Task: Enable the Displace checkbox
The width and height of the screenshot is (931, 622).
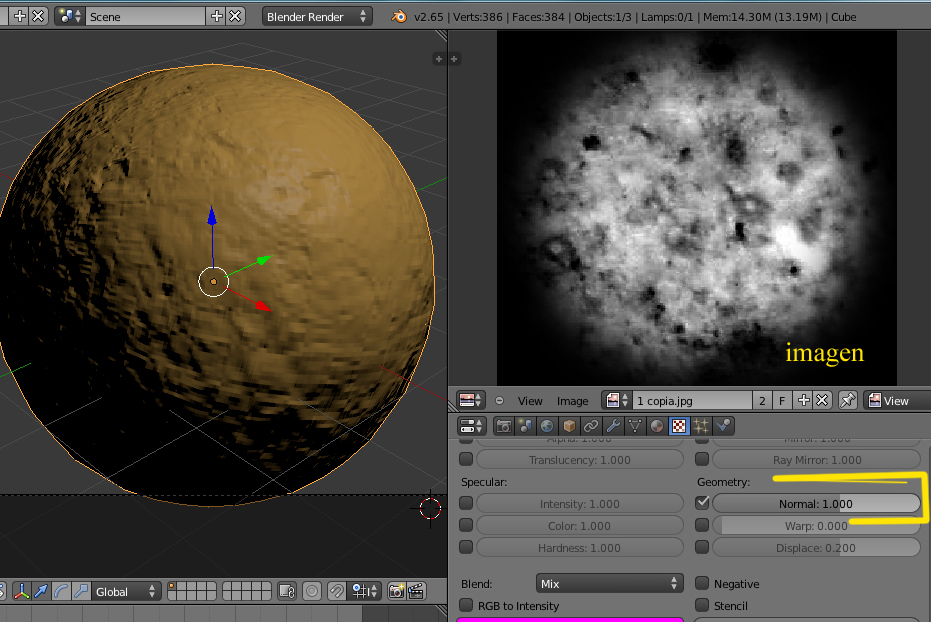Action: pyautogui.click(x=702, y=547)
